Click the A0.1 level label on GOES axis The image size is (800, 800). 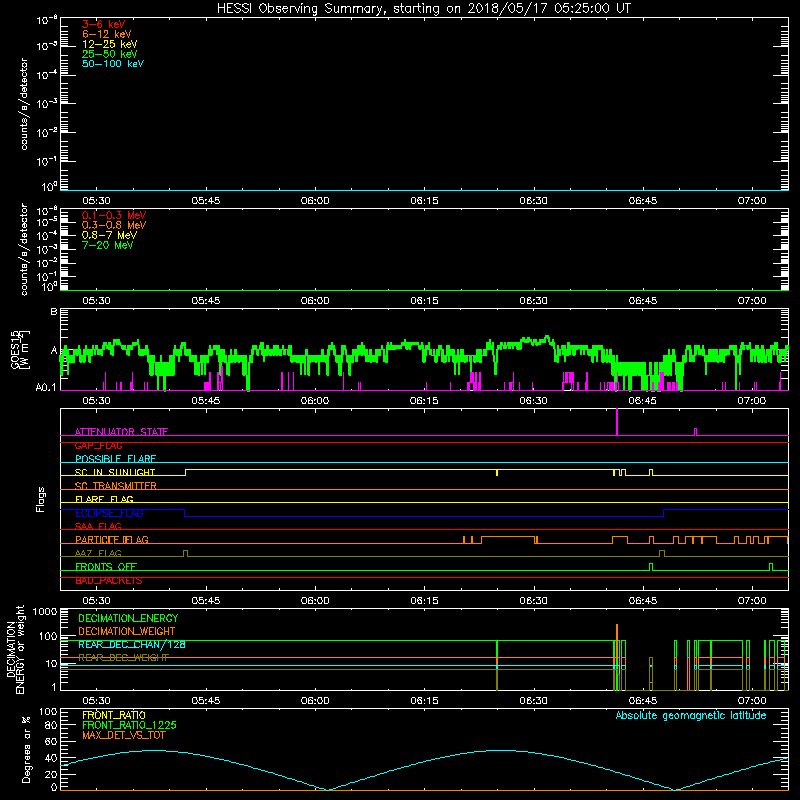pyautogui.click(x=46, y=388)
